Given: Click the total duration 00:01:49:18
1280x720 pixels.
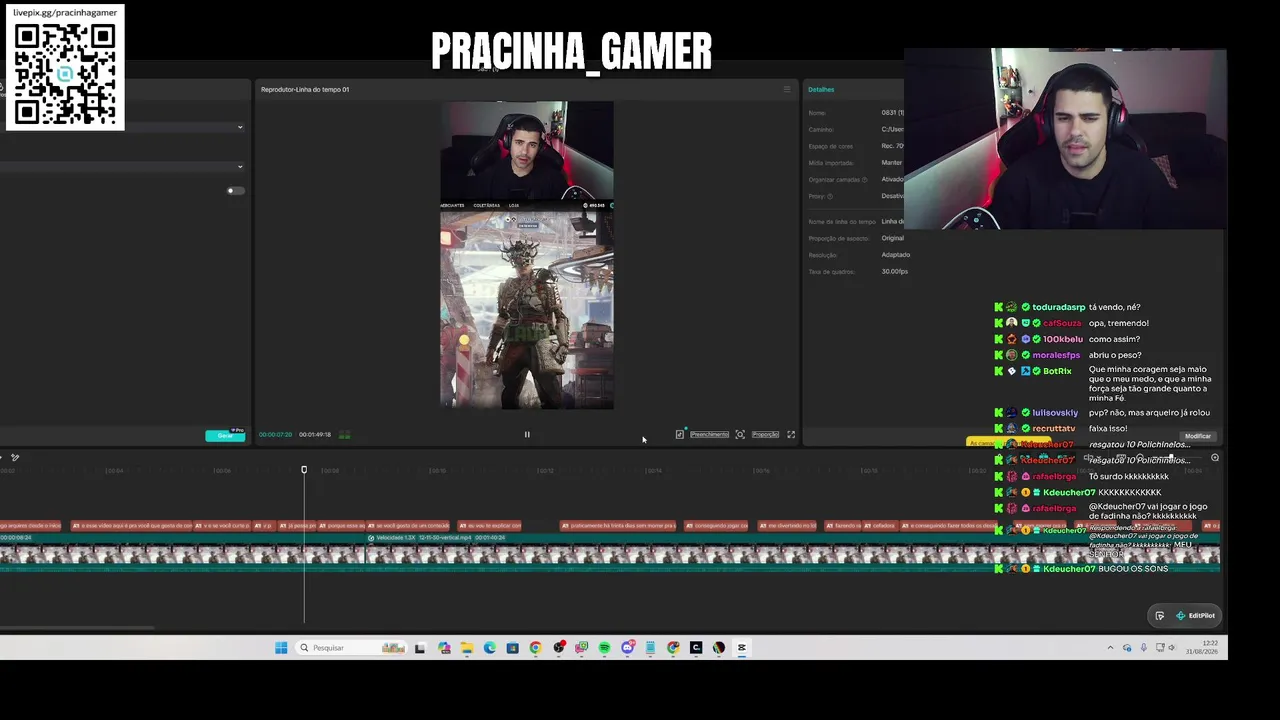Looking at the screenshot, I should pos(315,435).
